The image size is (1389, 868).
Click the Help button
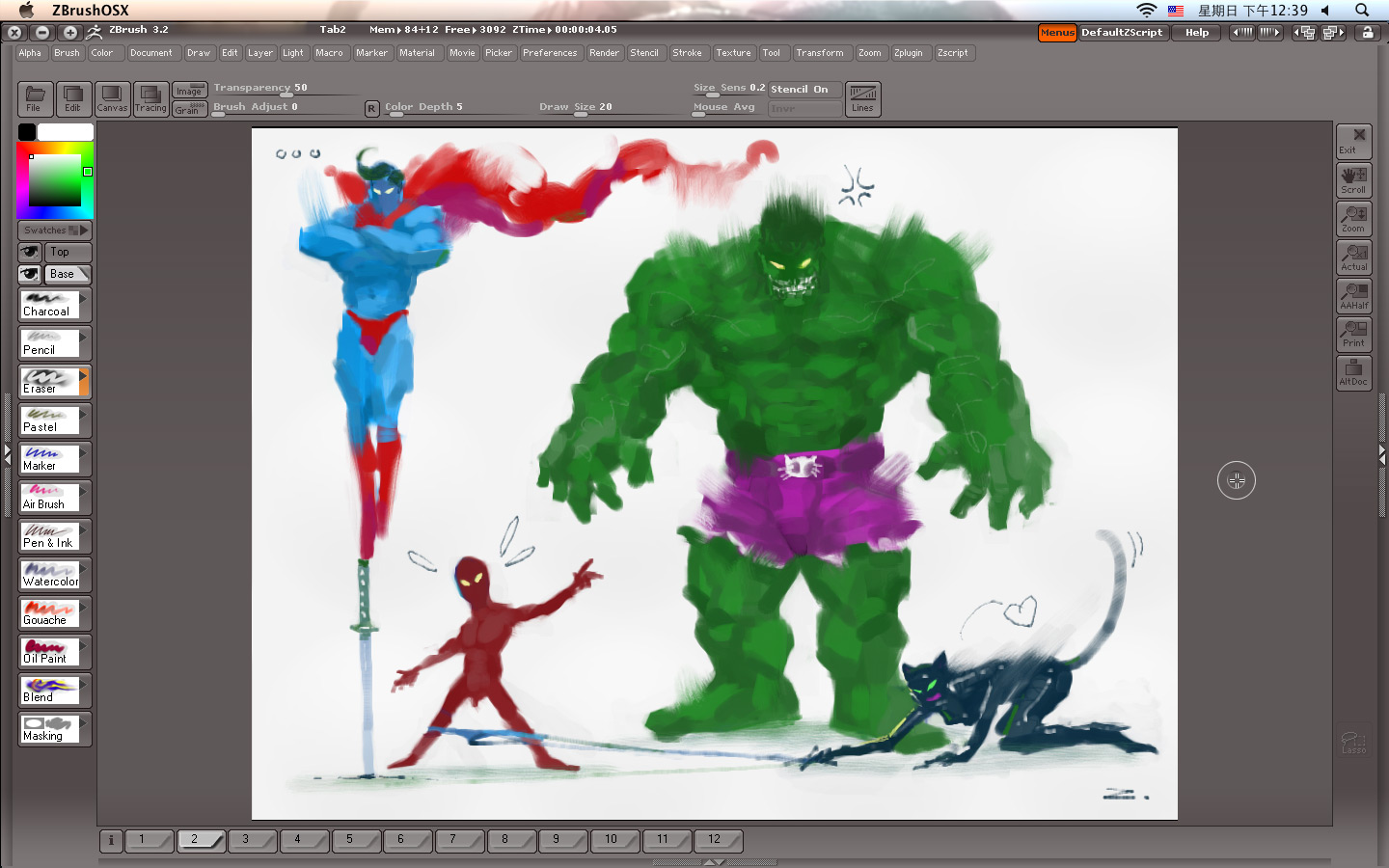(x=1197, y=33)
